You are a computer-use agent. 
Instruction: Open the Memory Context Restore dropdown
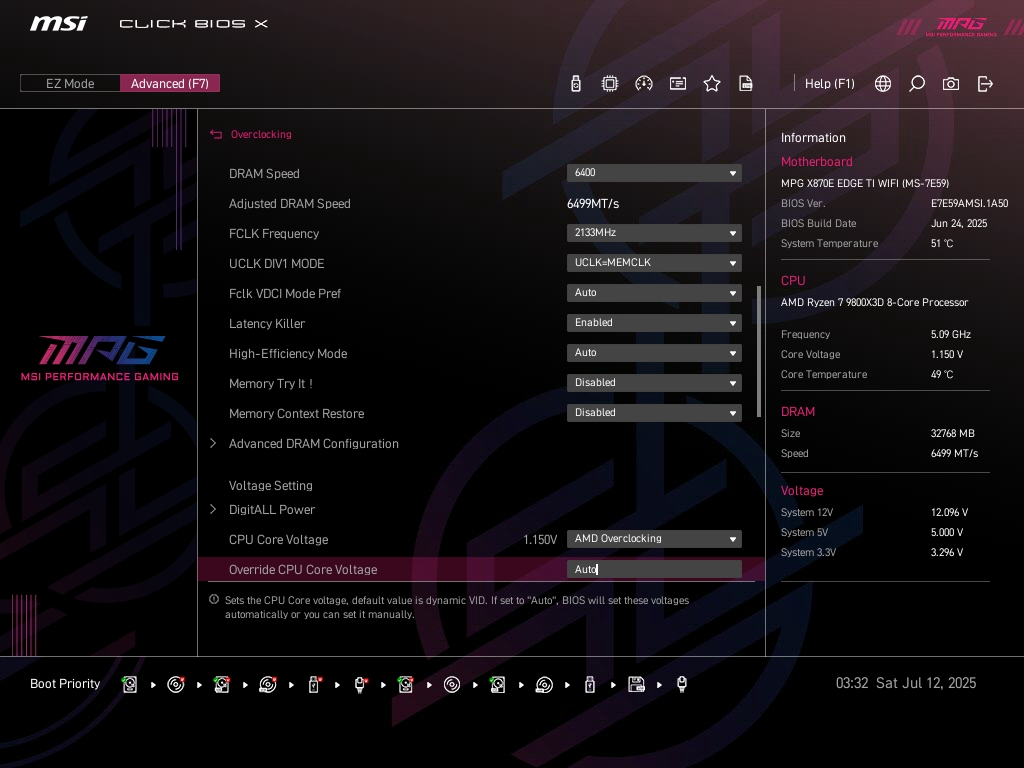coord(654,413)
